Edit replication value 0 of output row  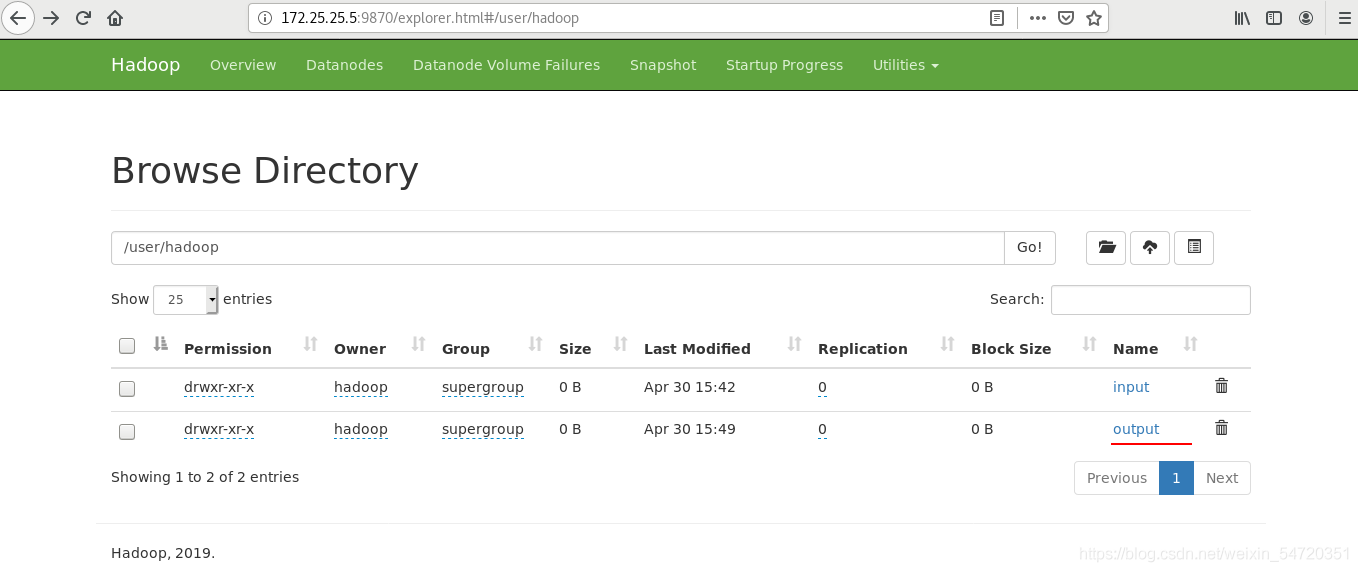click(x=822, y=429)
